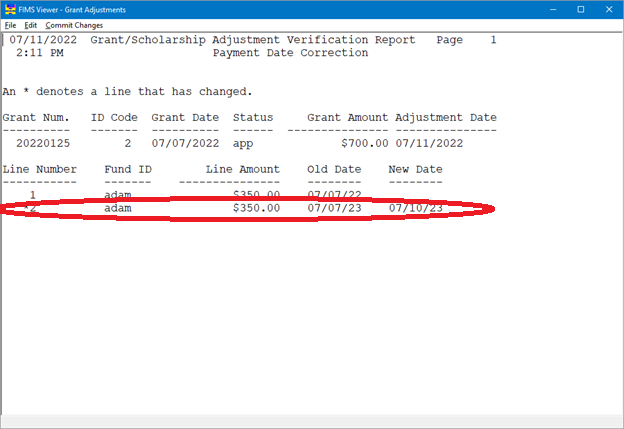This screenshot has width=624, height=429.
Task: Click the Page 1 indicator
Action: (x=466, y=40)
